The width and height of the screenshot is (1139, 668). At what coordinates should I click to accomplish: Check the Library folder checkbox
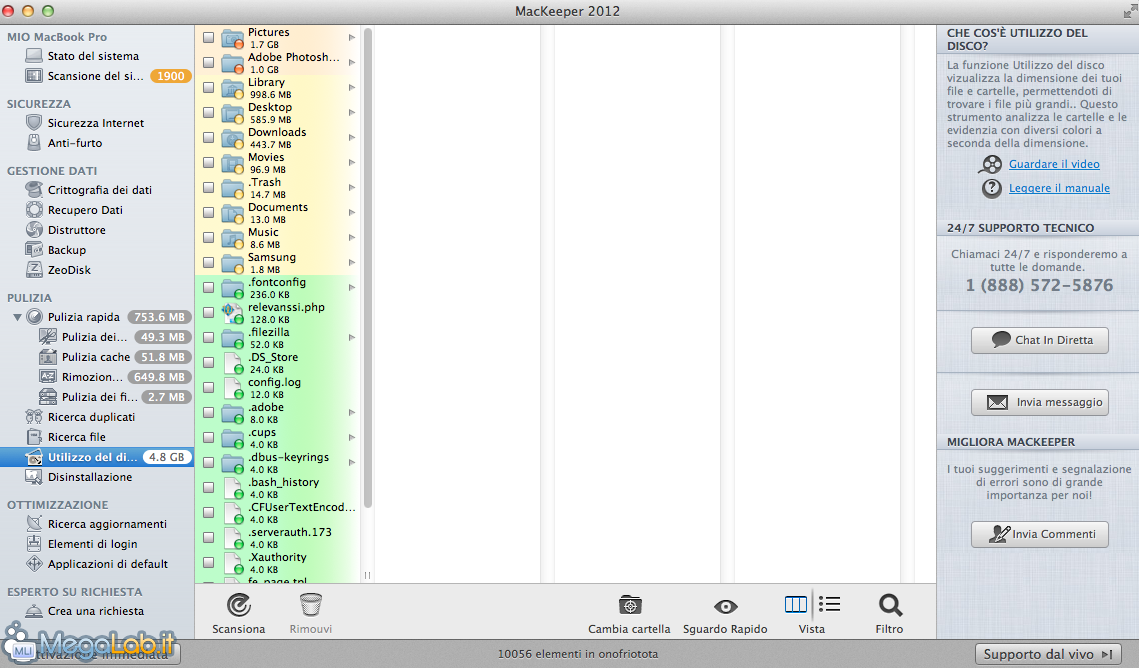tap(208, 88)
